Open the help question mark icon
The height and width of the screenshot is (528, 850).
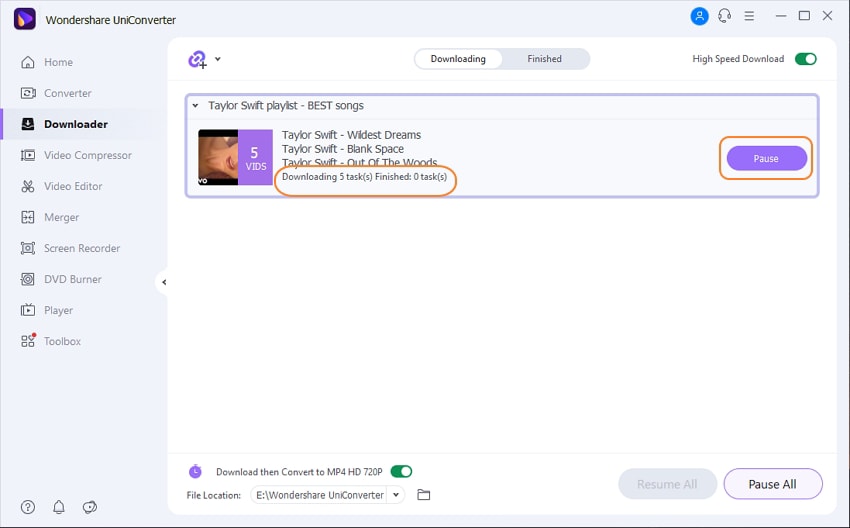coord(28,507)
